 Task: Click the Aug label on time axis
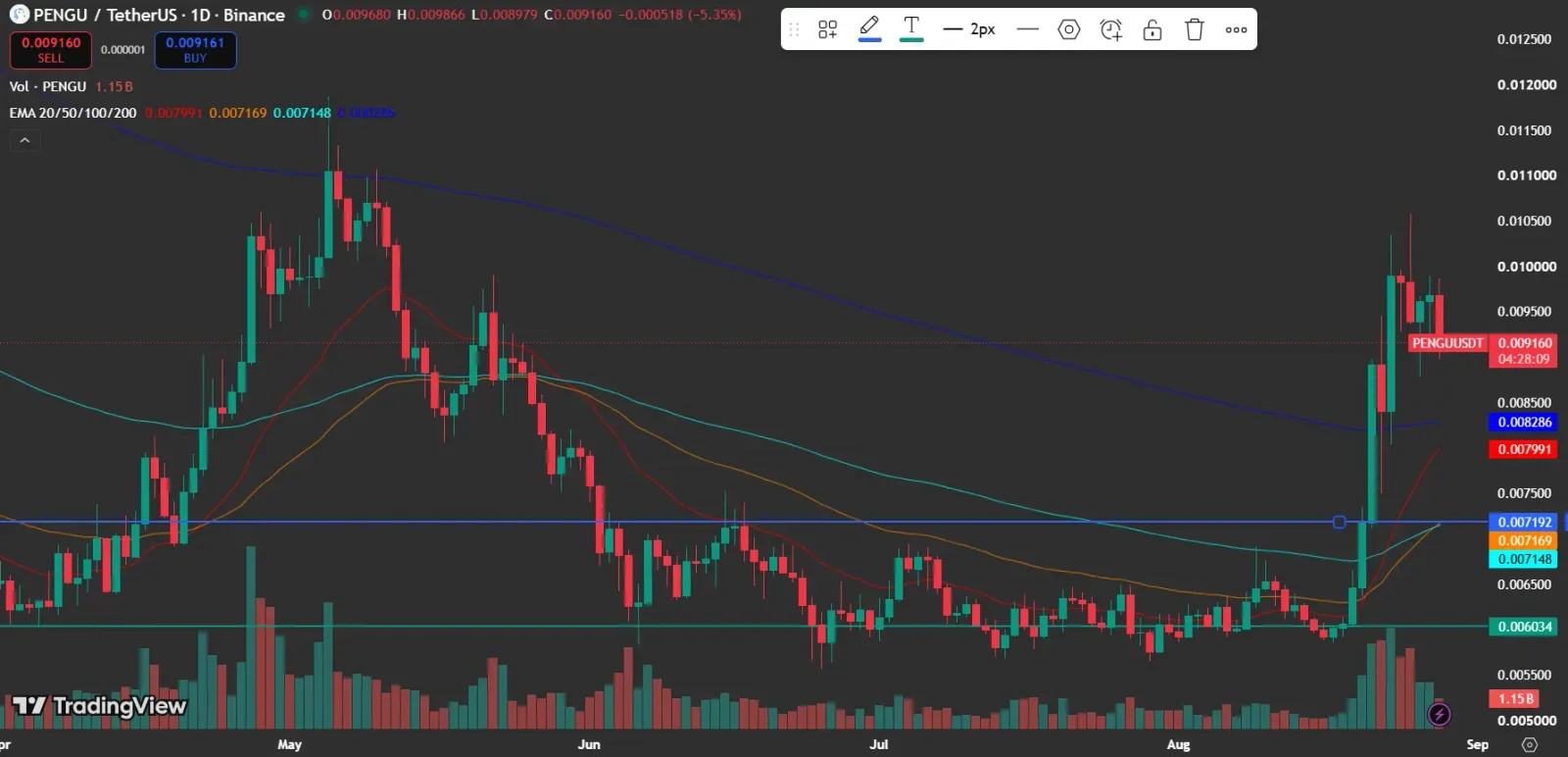tap(1178, 744)
